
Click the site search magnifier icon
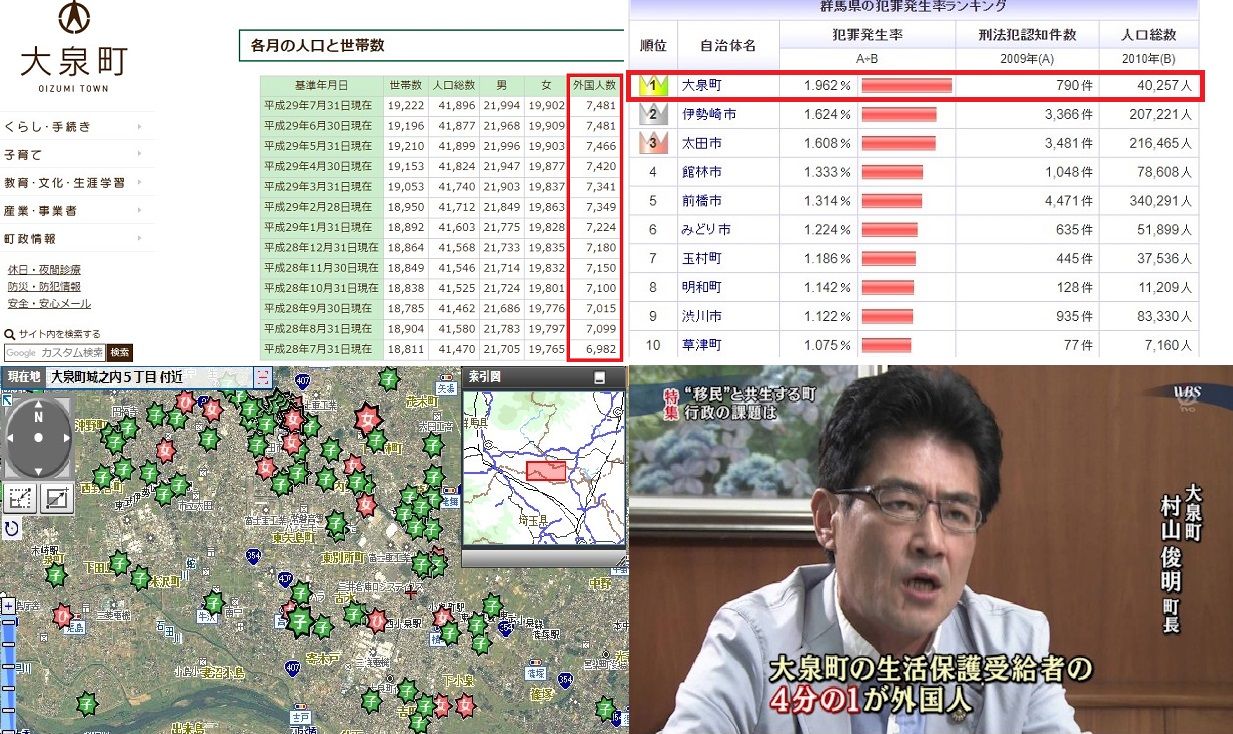click(9, 334)
